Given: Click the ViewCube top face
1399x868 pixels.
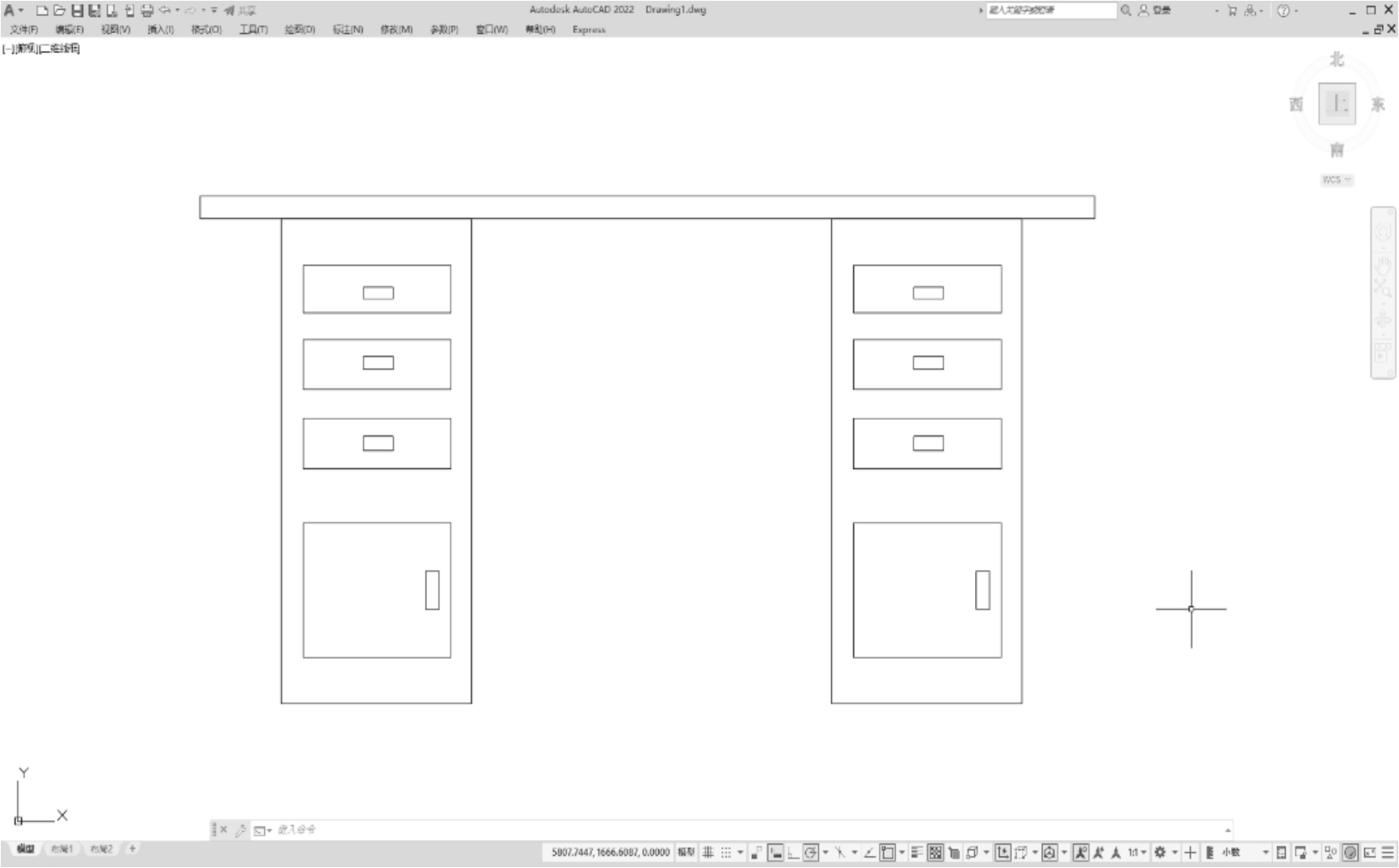Looking at the screenshot, I should coord(1337,103).
